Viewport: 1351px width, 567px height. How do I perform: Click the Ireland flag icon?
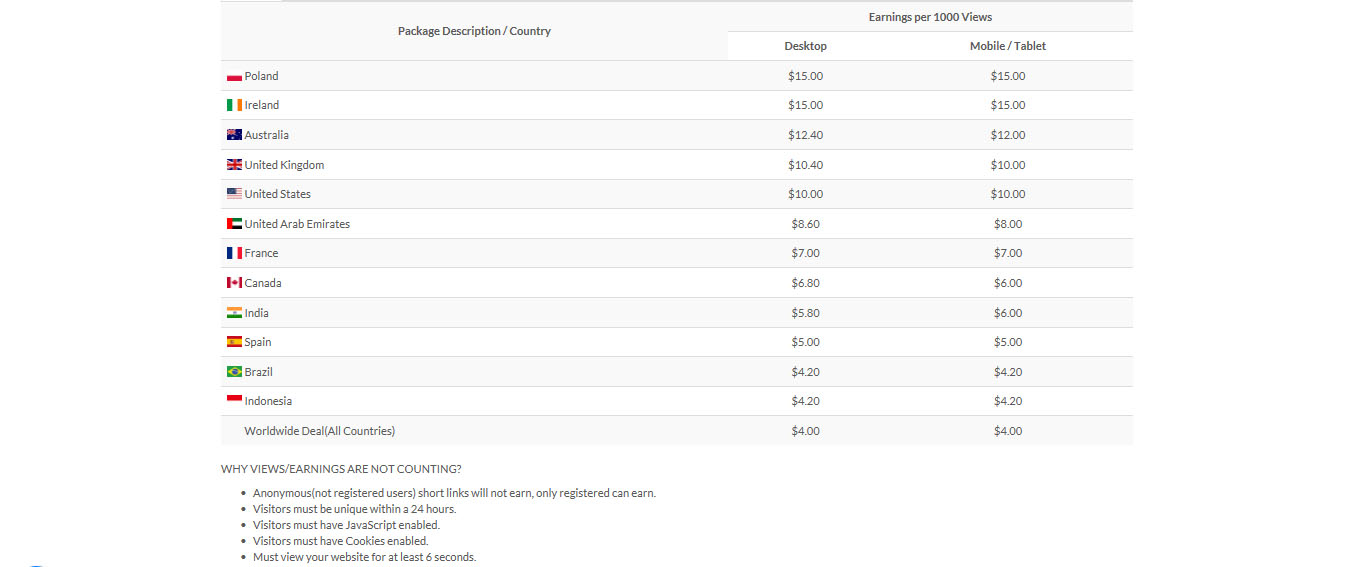click(234, 105)
